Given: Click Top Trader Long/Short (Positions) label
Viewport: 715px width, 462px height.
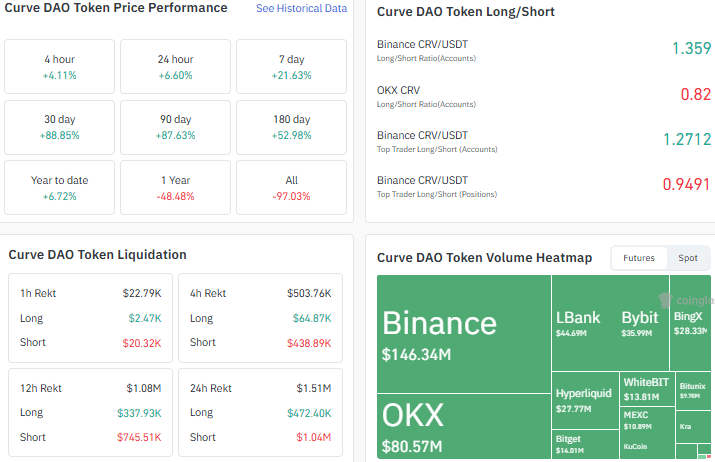Looking at the screenshot, I should click(x=437, y=194).
